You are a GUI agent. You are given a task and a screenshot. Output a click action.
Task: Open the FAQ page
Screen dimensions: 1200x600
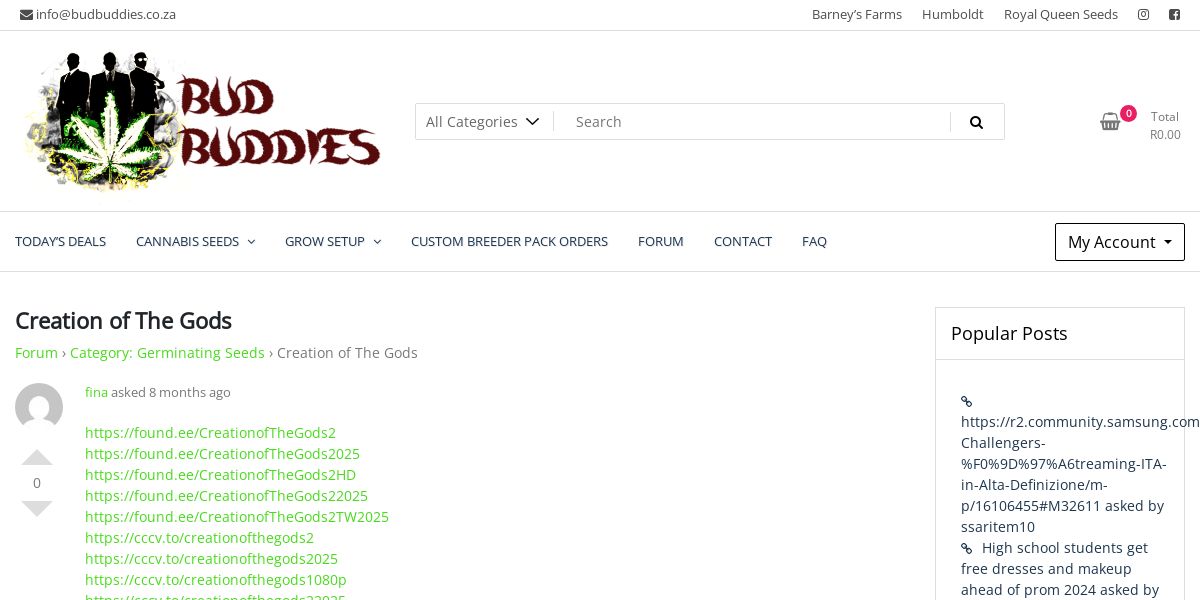814,241
